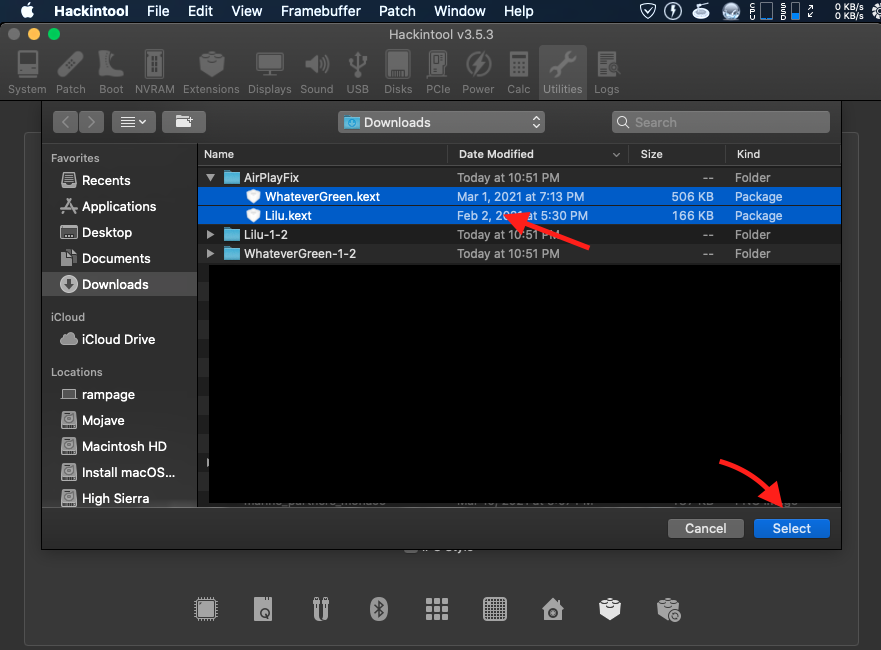The height and width of the screenshot is (650, 881).
Task: Open Macintosh HD in the sidebar
Action: [x=119, y=446]
